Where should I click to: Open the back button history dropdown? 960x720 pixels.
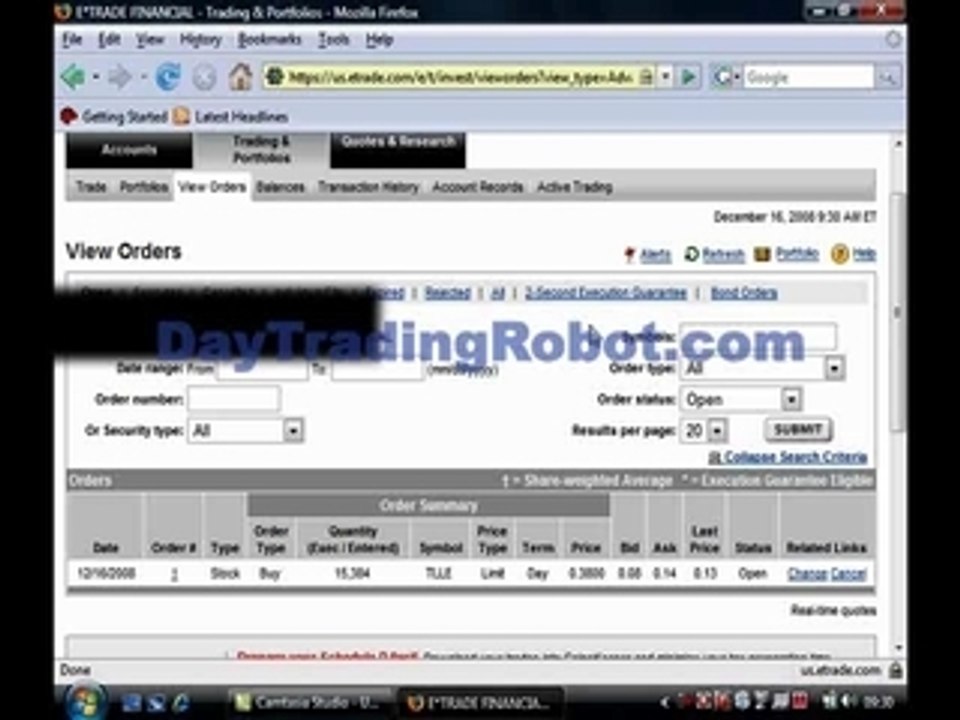pyautogui.click(x=97, y=77)
